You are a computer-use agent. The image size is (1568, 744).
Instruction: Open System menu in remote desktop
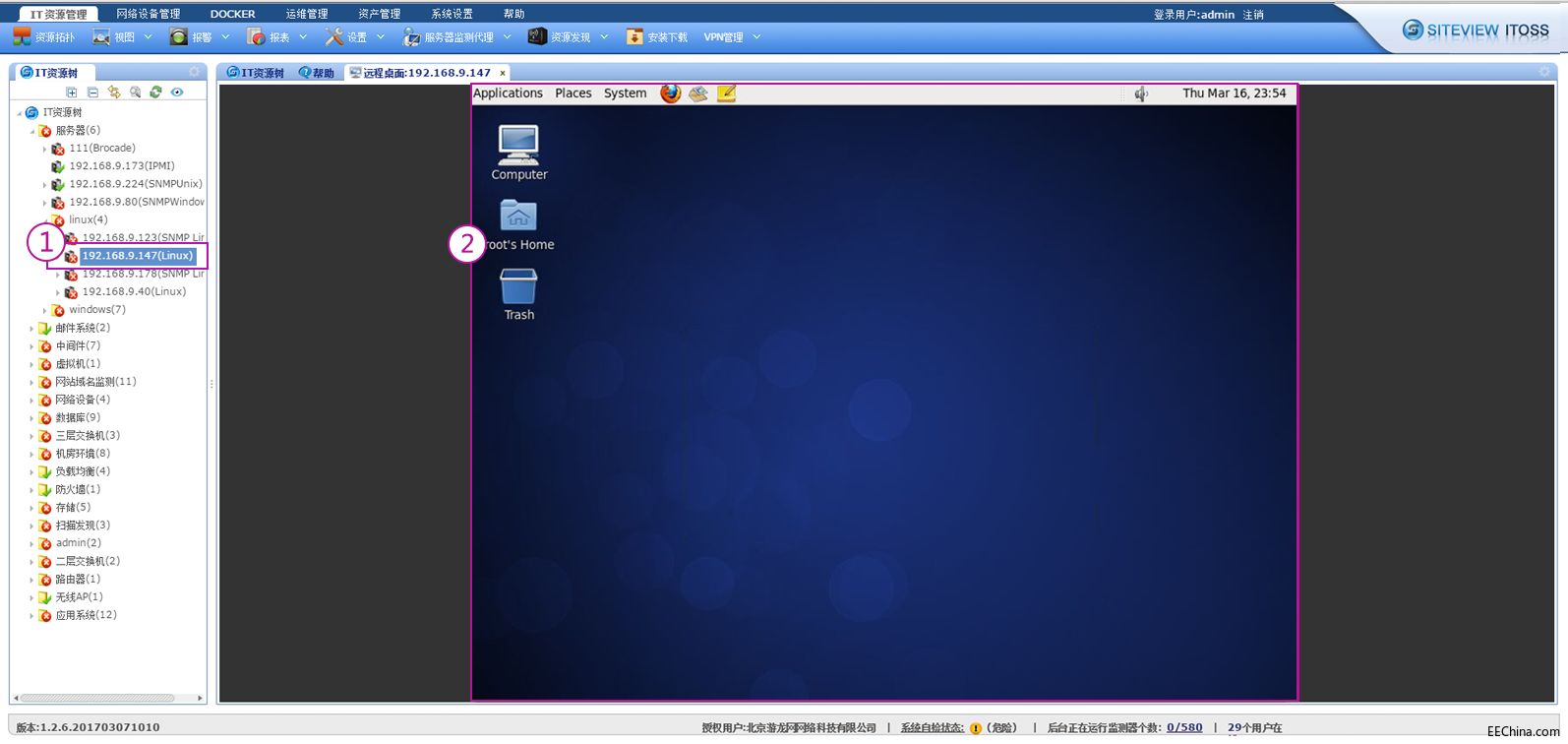tap(626, 93)
